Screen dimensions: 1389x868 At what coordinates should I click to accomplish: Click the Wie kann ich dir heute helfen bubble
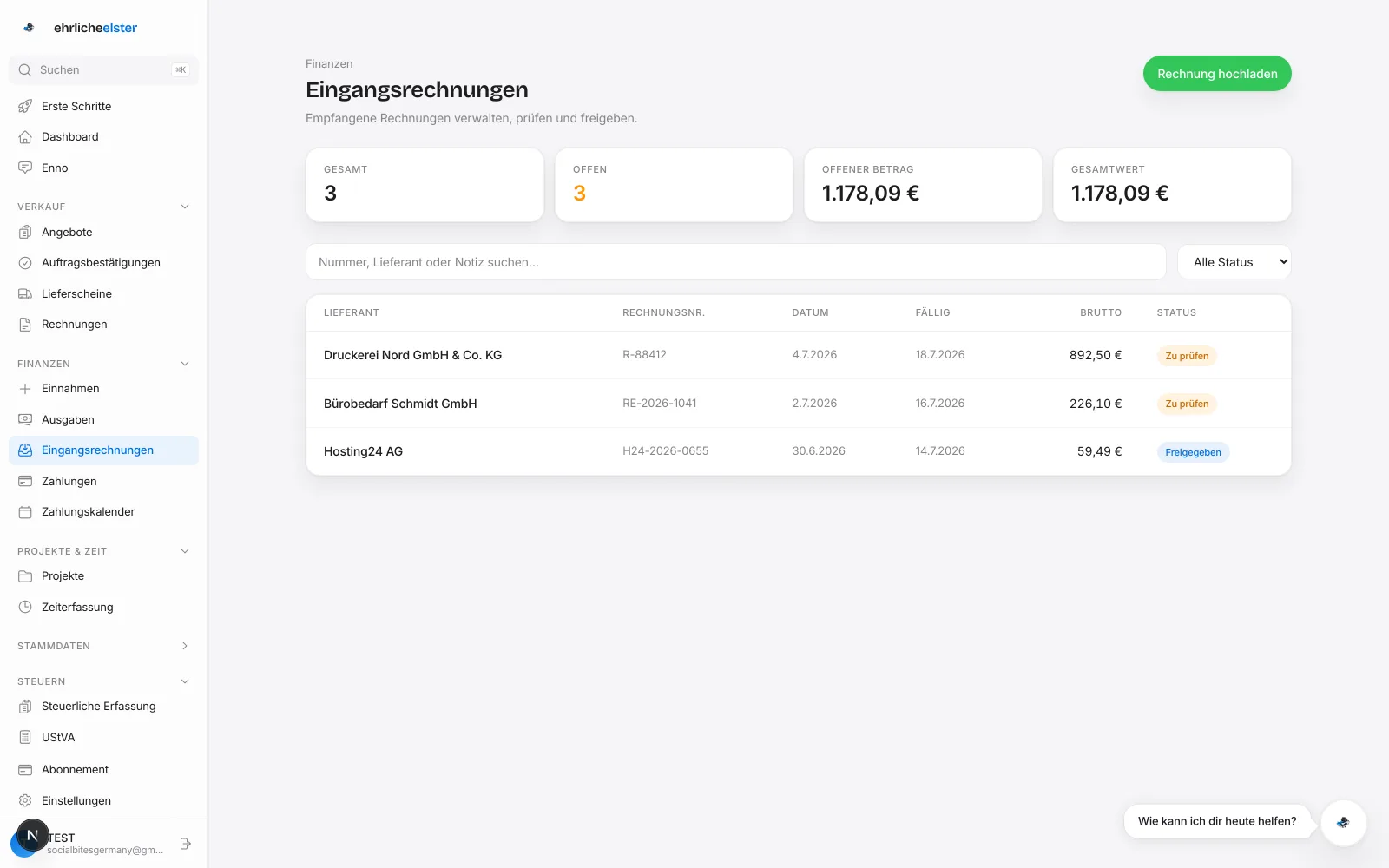click(1217, 821)
